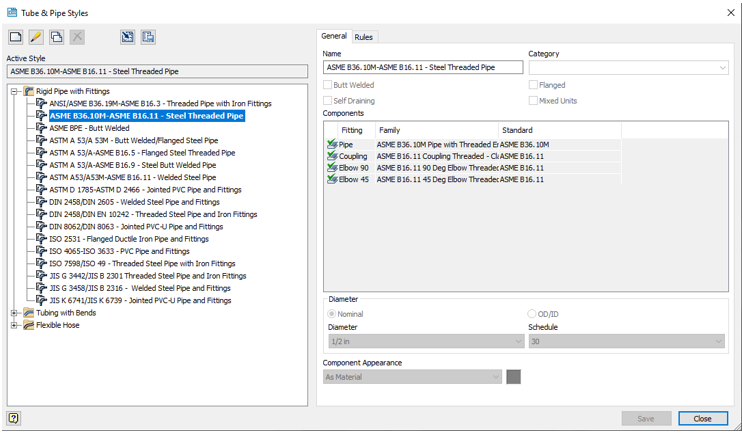Expand the Tubing with Bends node

click(15, 313)
